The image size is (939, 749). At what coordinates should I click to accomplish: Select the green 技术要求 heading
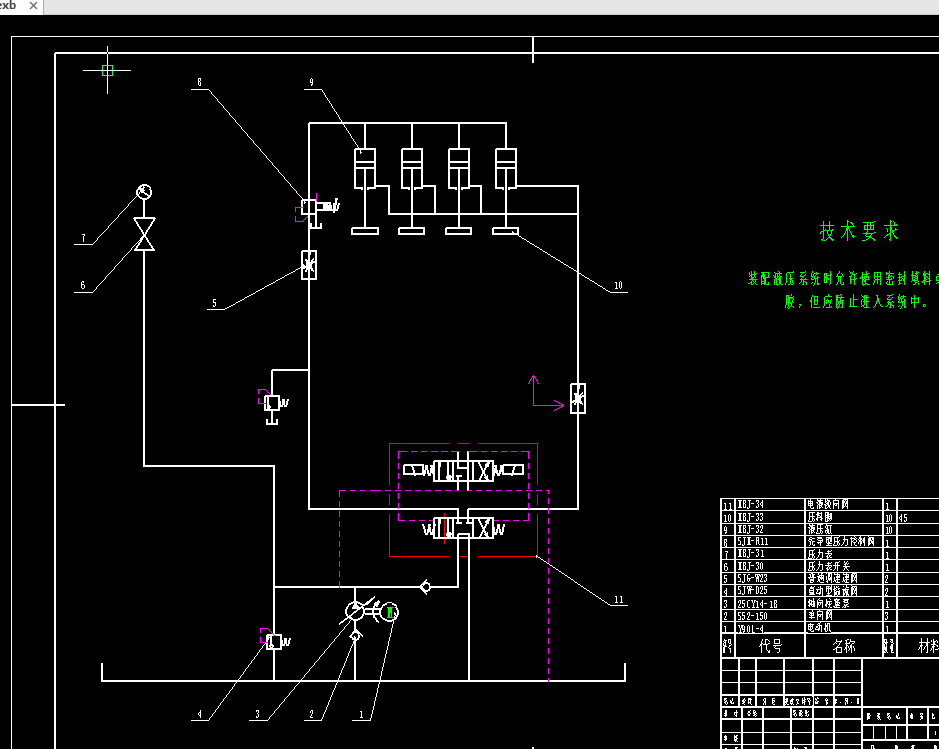click(x=859, y=231)
